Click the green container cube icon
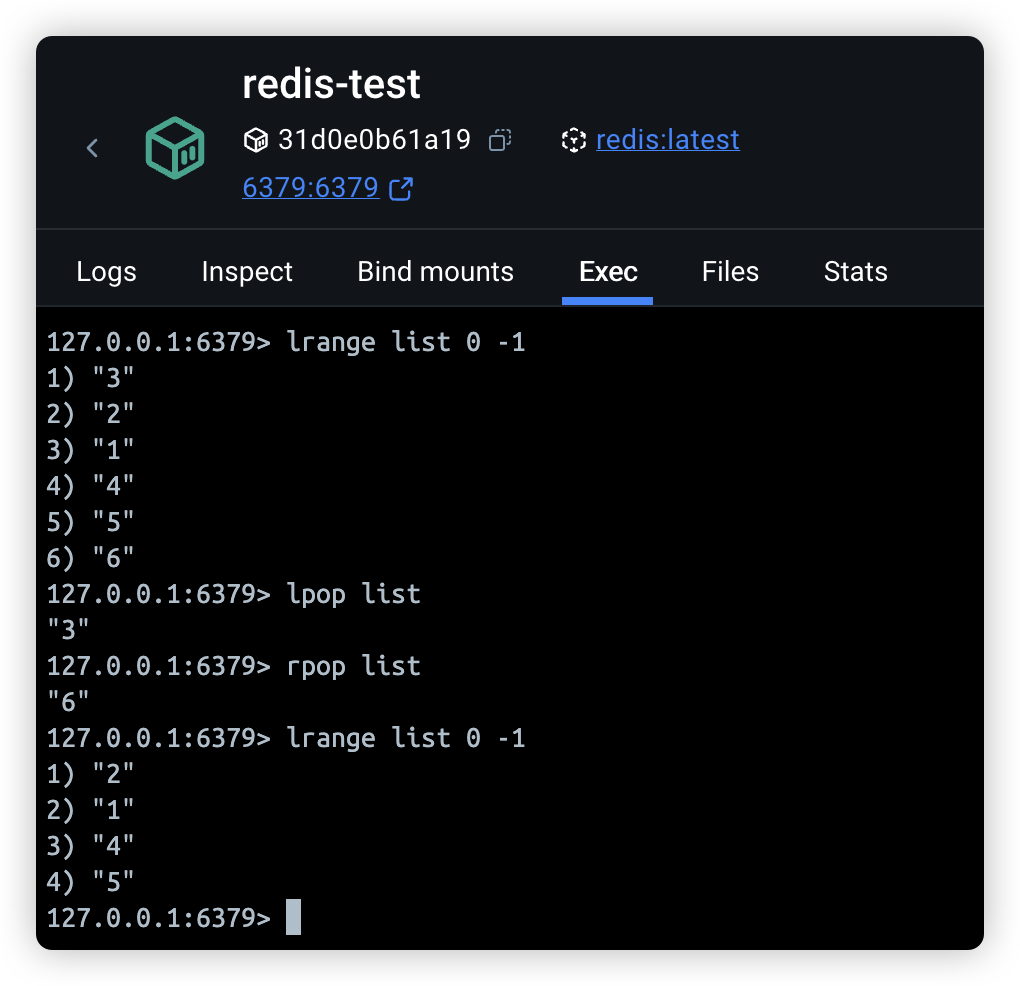1020x986 pixels. click(x=175, y=148)
